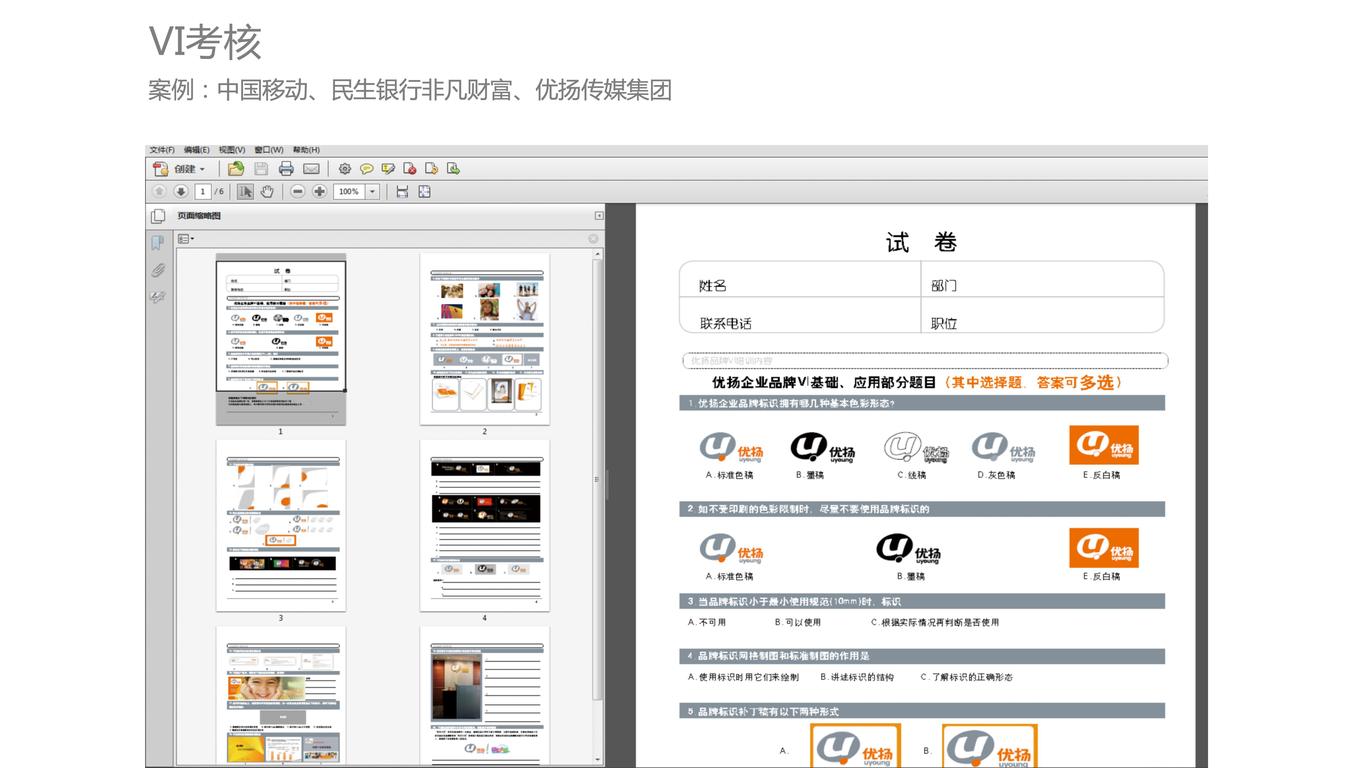Select page 2 thumbnail

(x=485, y=340)
